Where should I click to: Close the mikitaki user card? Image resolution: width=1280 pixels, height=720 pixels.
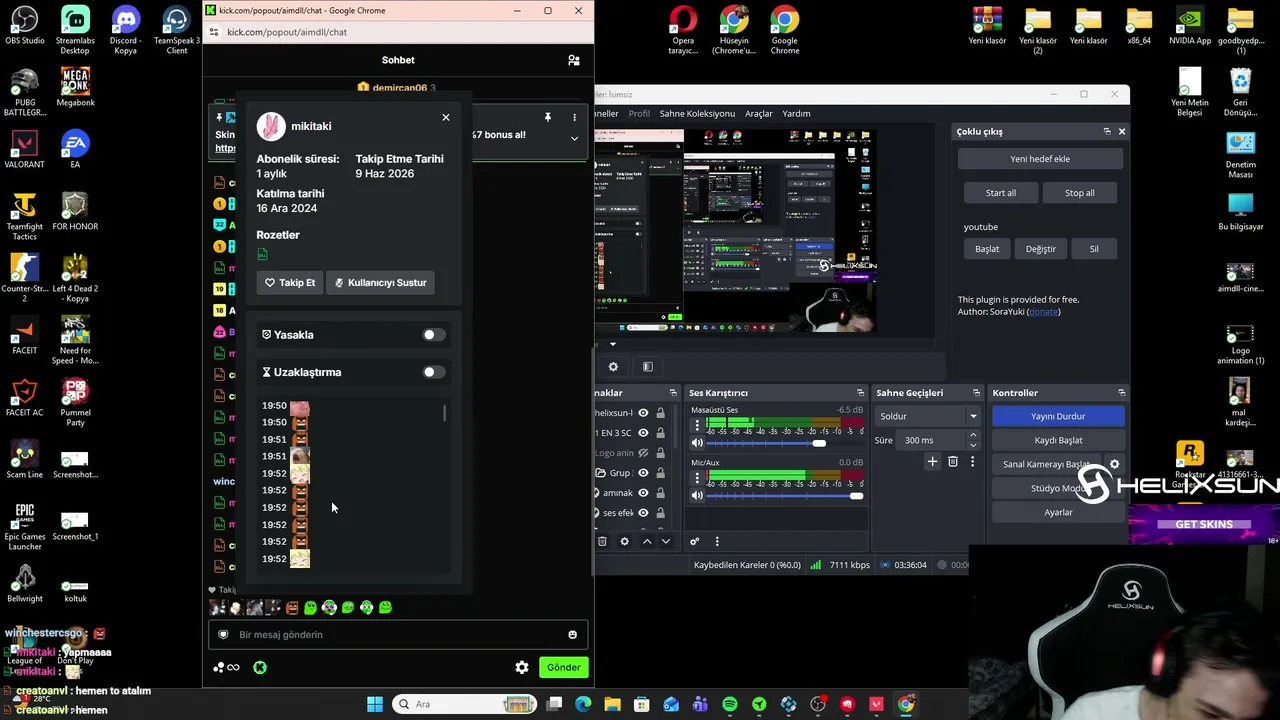coord(446,118)
